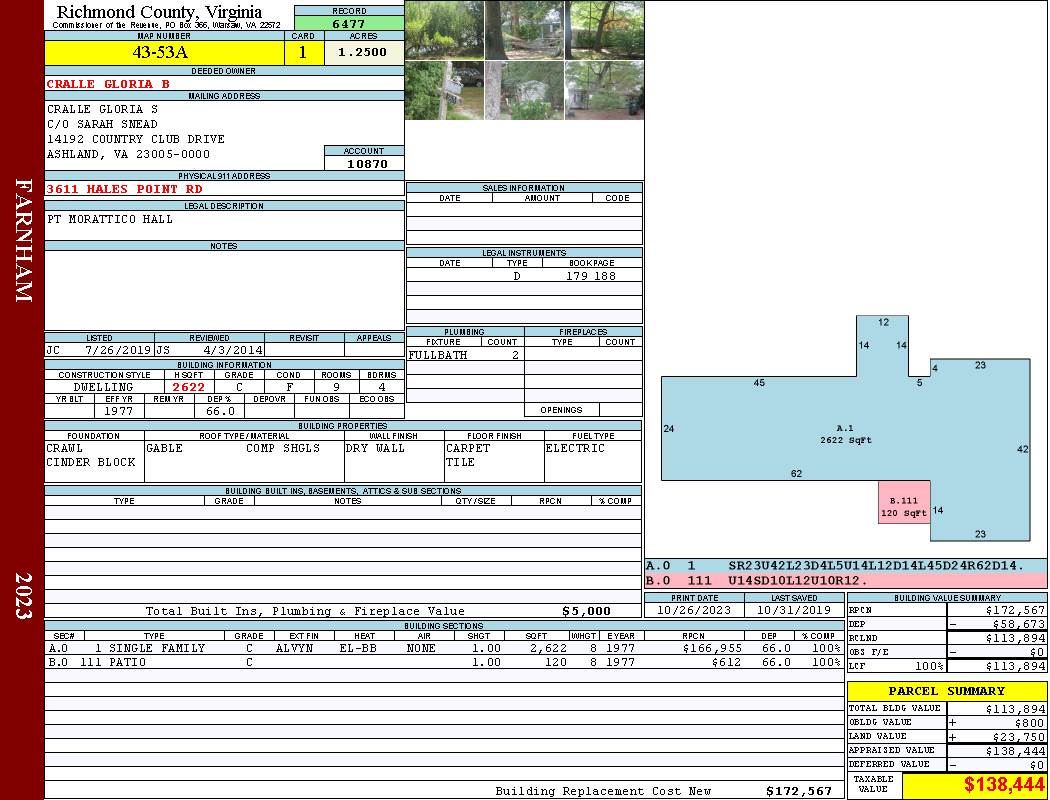
Task: Click the acres value 1.2500
Action: pyautogui.click(x=362, y=53)
